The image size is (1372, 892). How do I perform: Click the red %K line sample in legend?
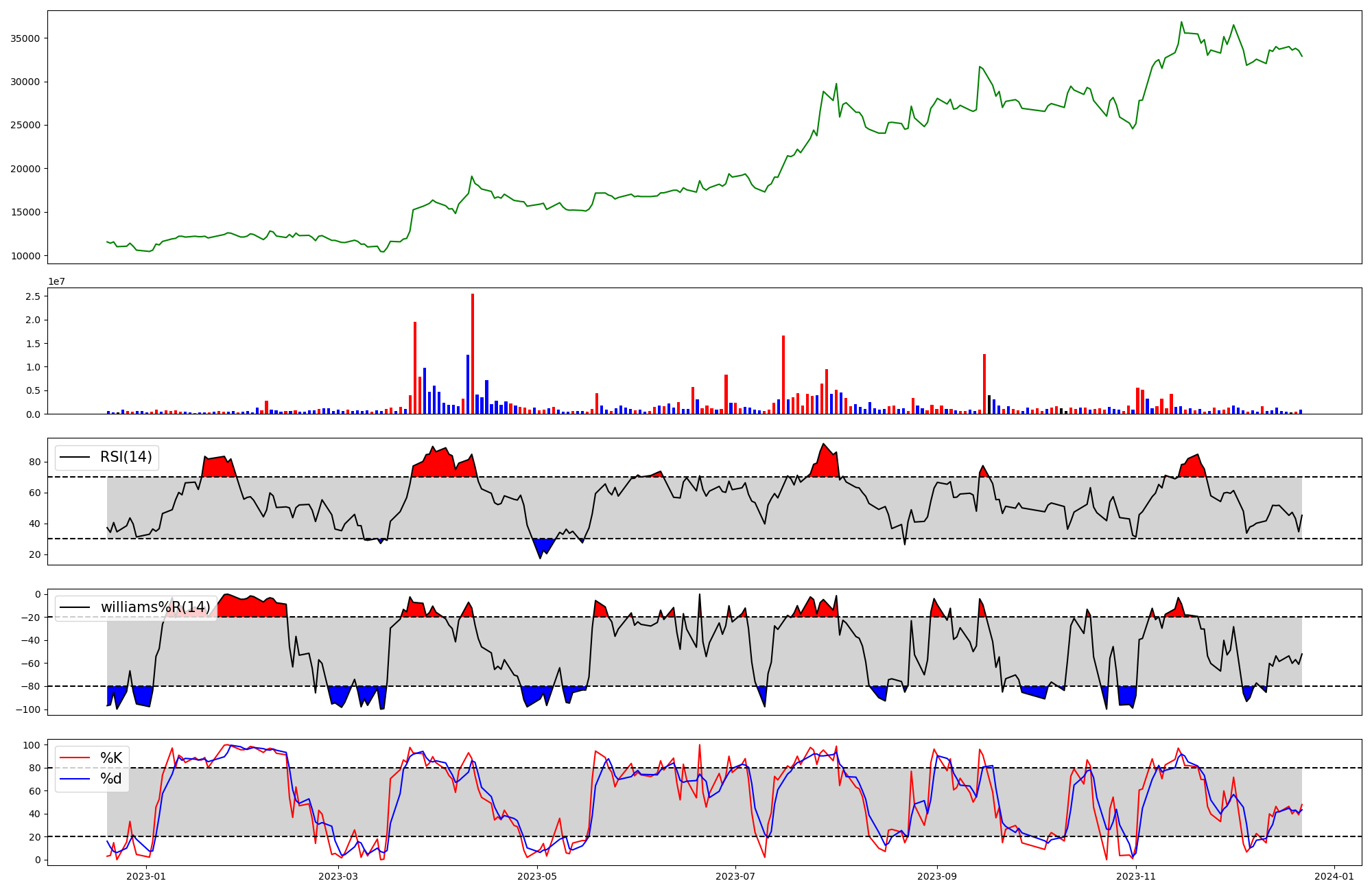pyautogui.click(x=75, y=758)
